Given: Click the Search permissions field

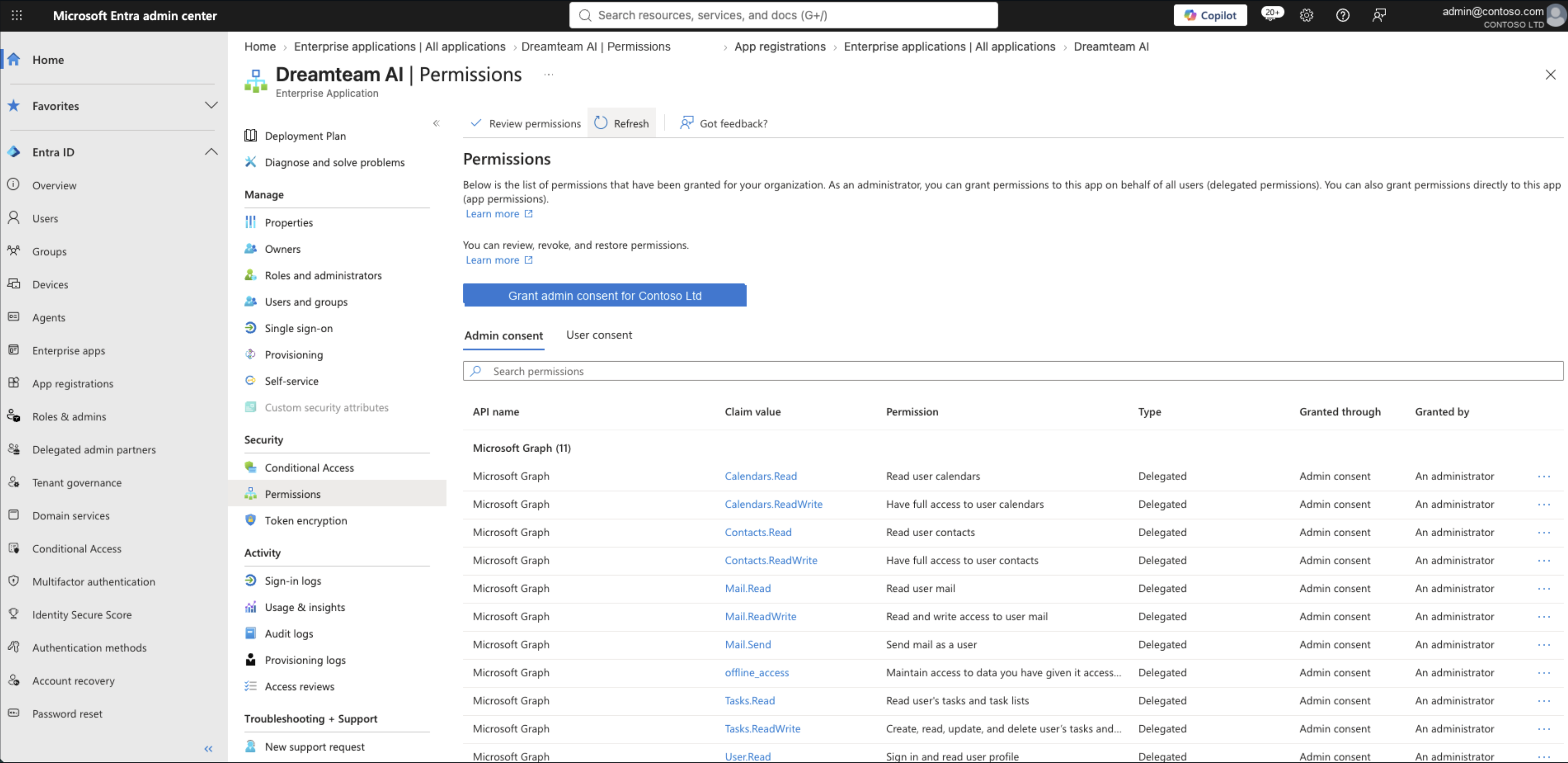Looking at the screenshot, I should pos(1013,371).
